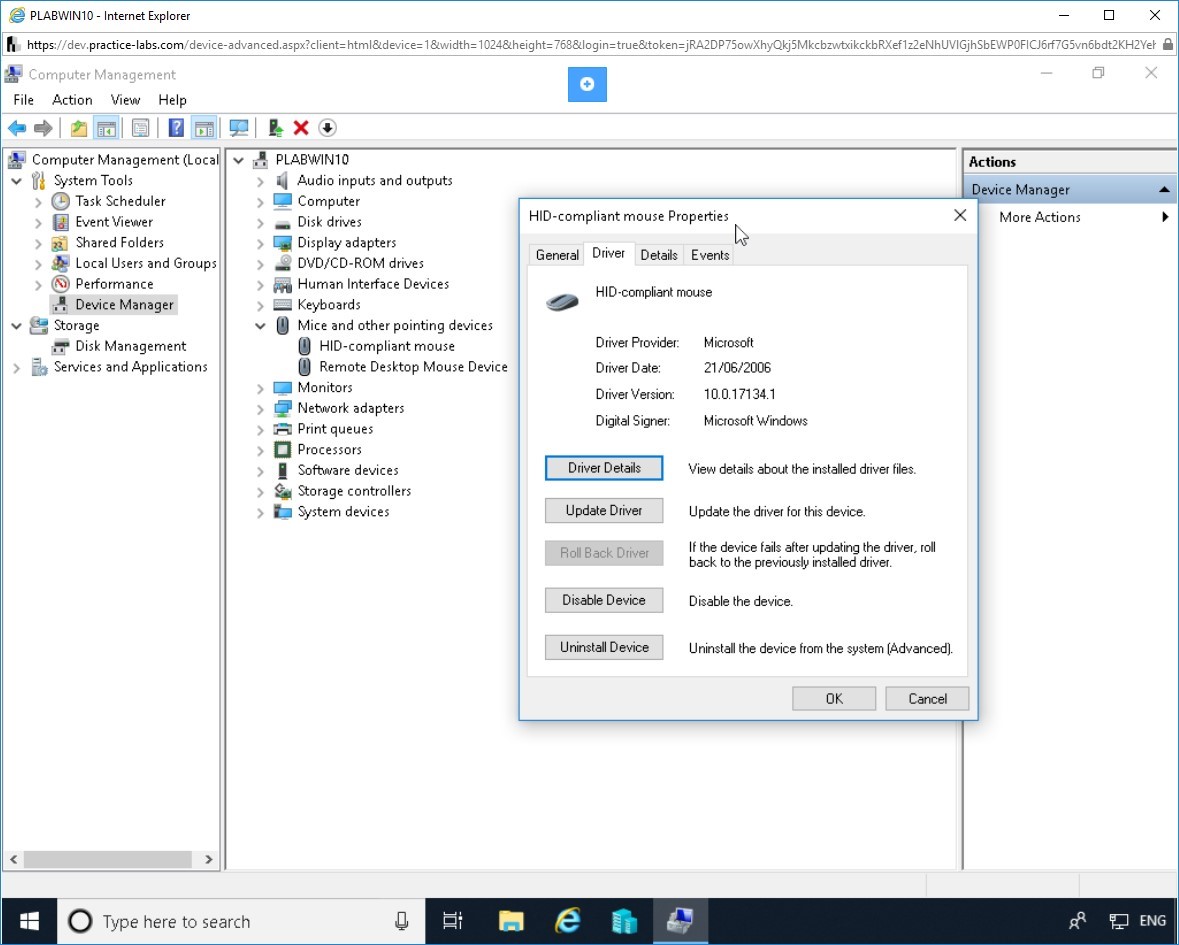Click Update device driver toolbar icon

pyautogui.click(x=275, y=128)
